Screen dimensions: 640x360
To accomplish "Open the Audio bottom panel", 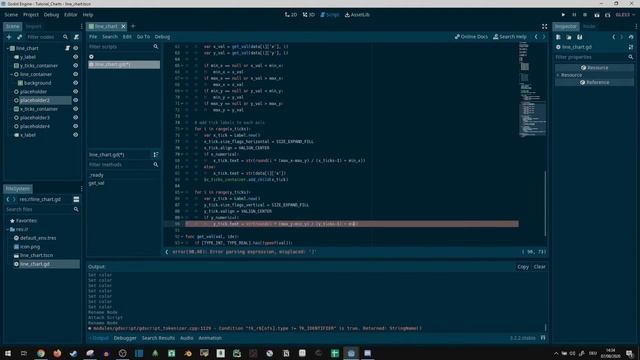I will point(187,338).
